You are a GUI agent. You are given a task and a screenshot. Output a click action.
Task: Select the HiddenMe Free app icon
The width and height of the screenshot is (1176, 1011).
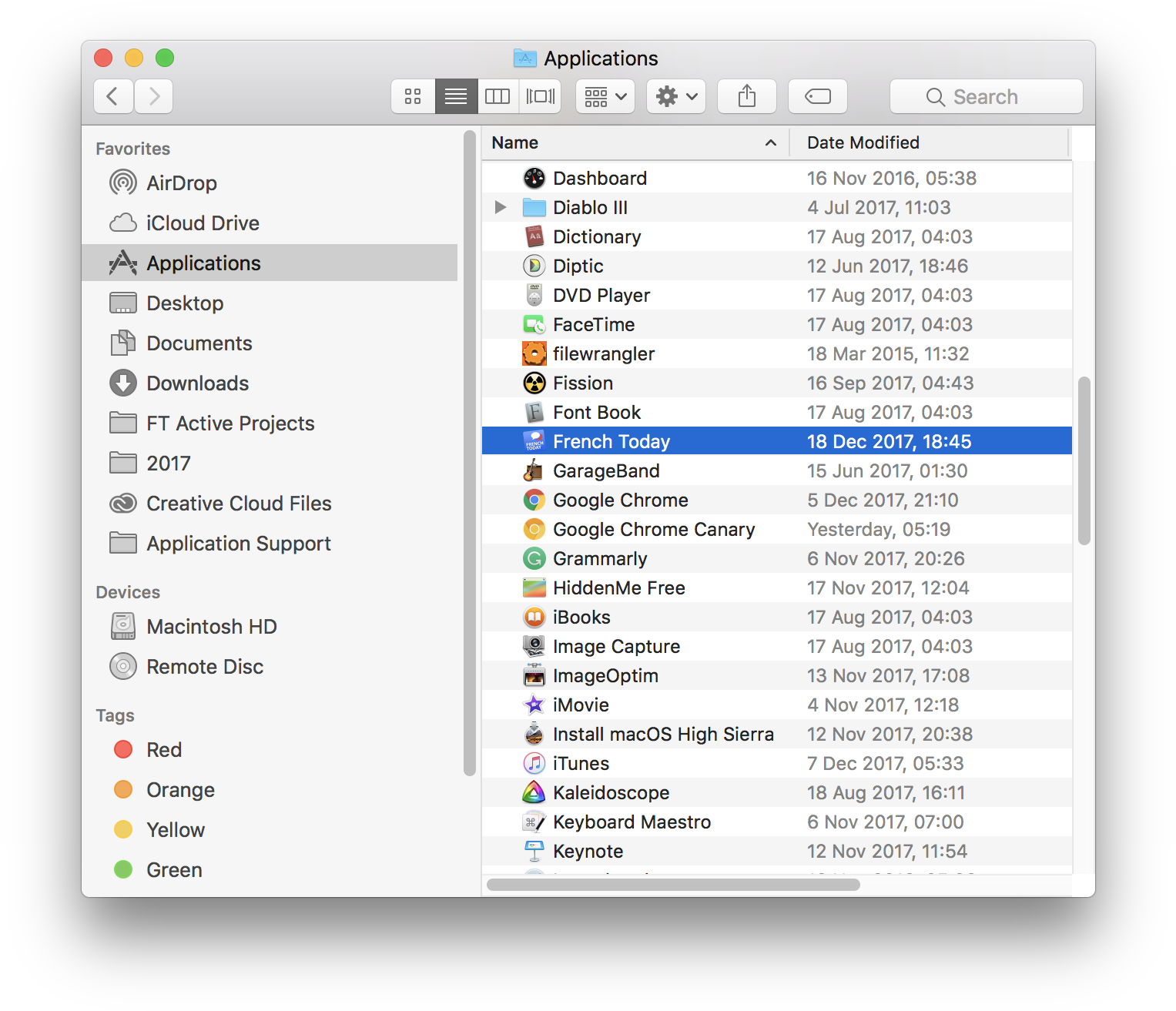[x=534, y=588]
